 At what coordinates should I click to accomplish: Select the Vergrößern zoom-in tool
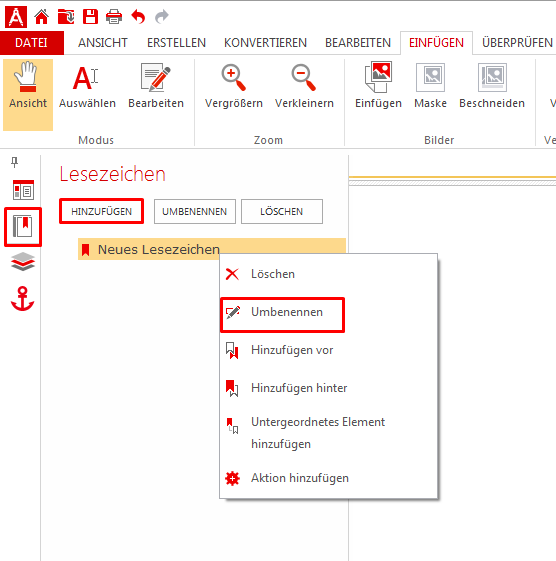click(x=234, y=86)
